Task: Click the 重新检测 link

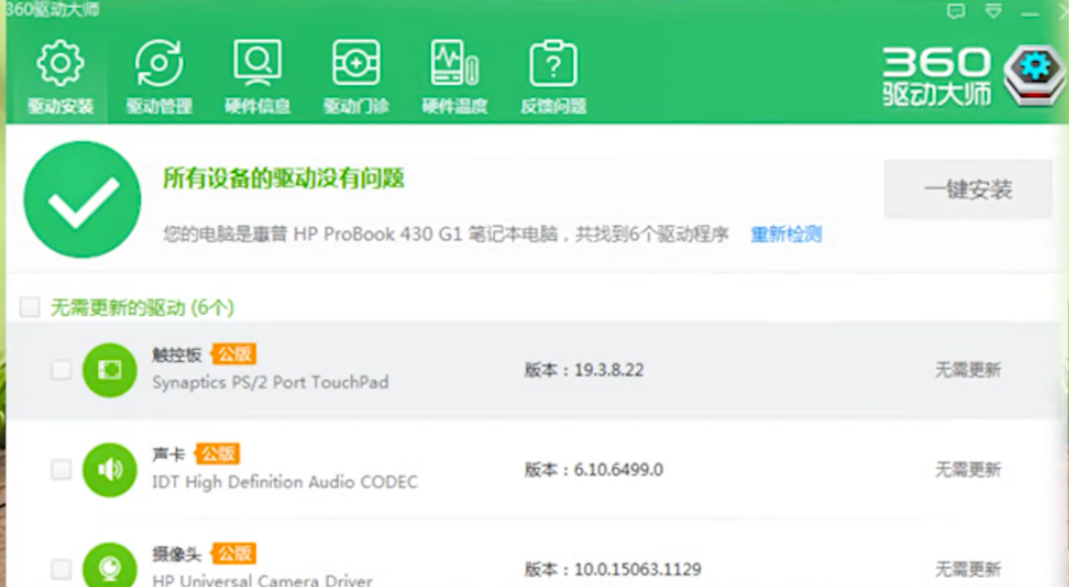Action: 786,235
